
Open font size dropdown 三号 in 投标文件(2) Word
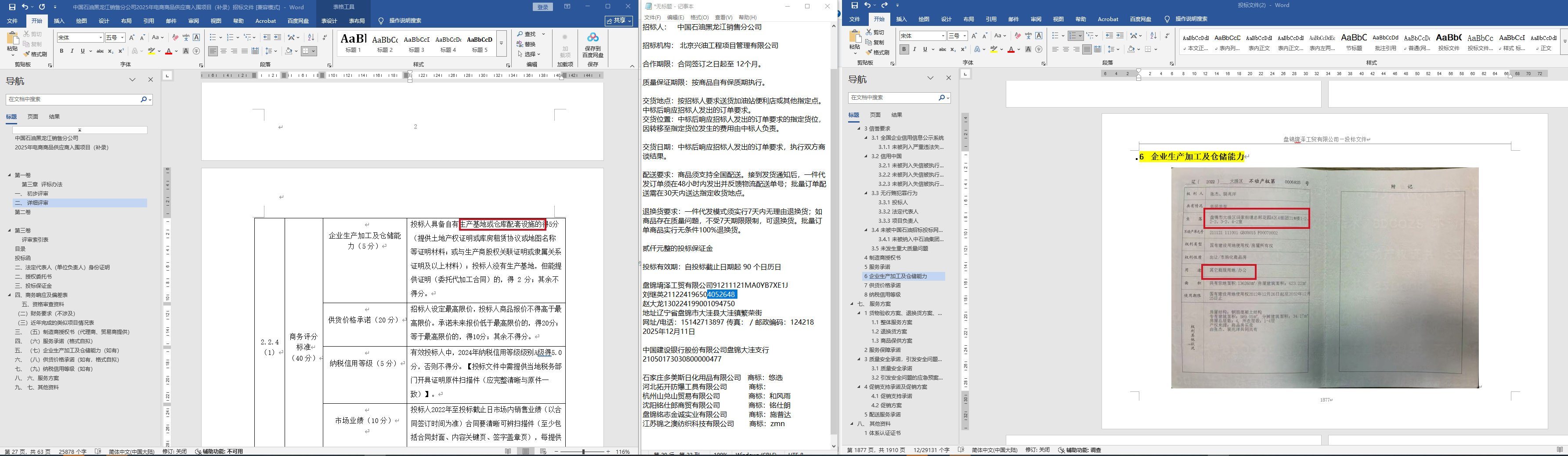coord(965,36)
